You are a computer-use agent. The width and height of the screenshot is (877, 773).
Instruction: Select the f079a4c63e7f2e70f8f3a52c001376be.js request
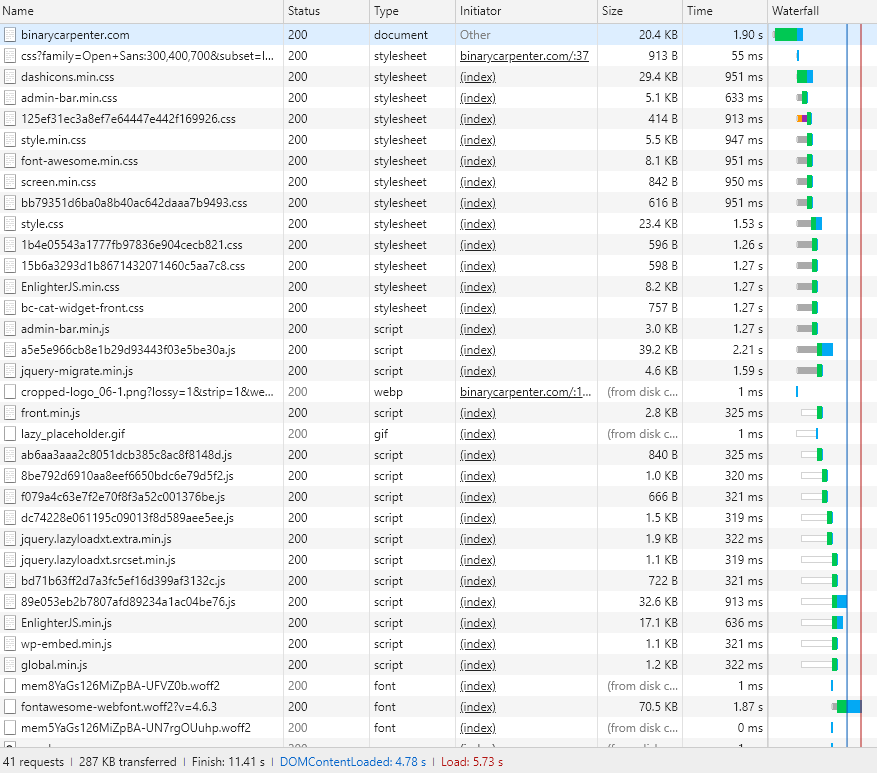tap(123, 497)
